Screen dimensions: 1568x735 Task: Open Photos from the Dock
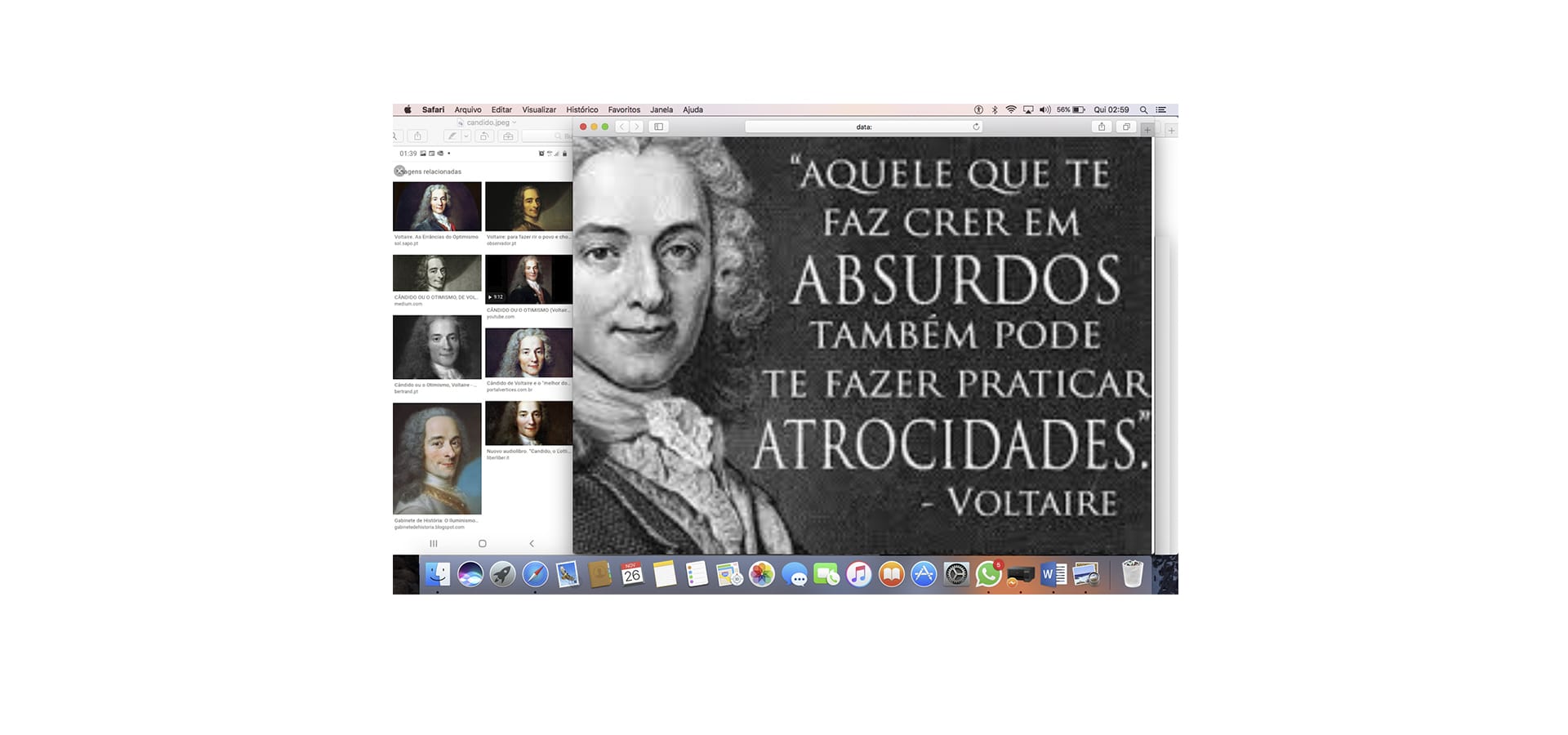point(761,574)
